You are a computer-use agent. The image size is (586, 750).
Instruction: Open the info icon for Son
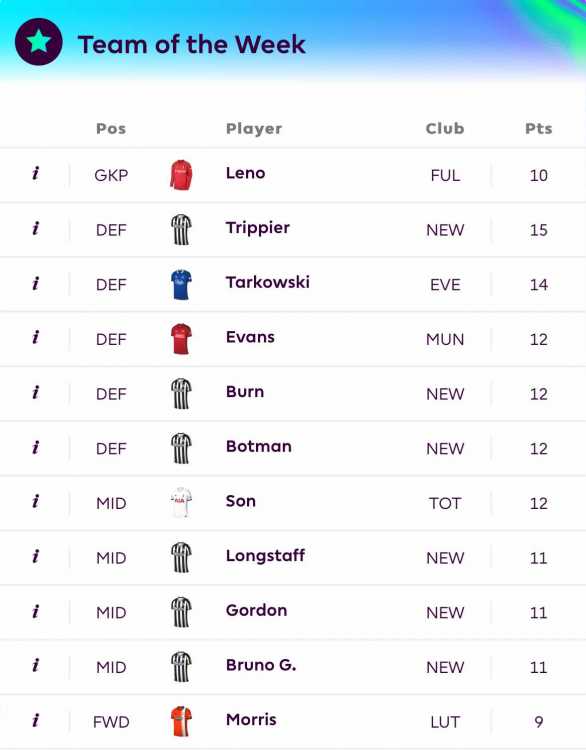(35, 501)
